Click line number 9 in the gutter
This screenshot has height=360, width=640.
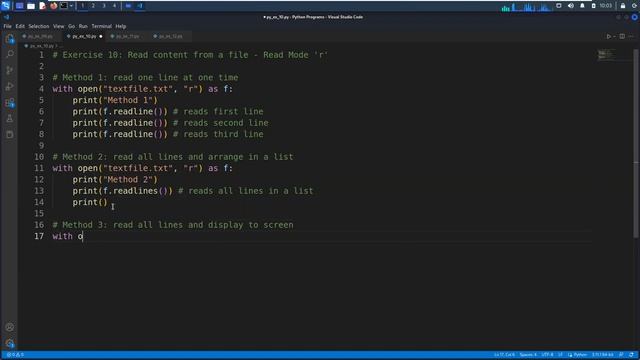tap(41, 146)
